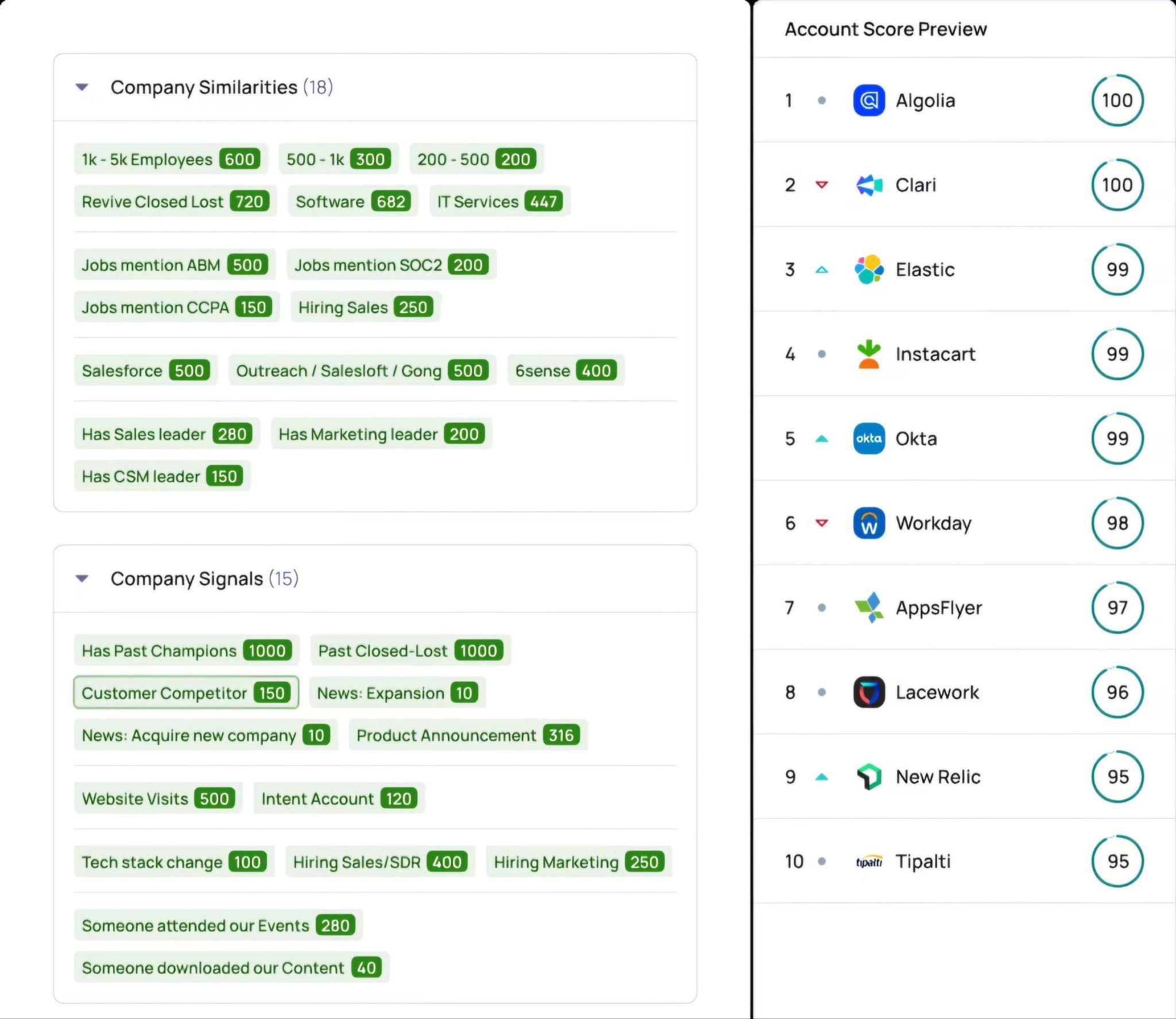This screenshot has width=1176, height=1019.
Task: Select the 200 - 500 tag
Action: coord(477,159)
